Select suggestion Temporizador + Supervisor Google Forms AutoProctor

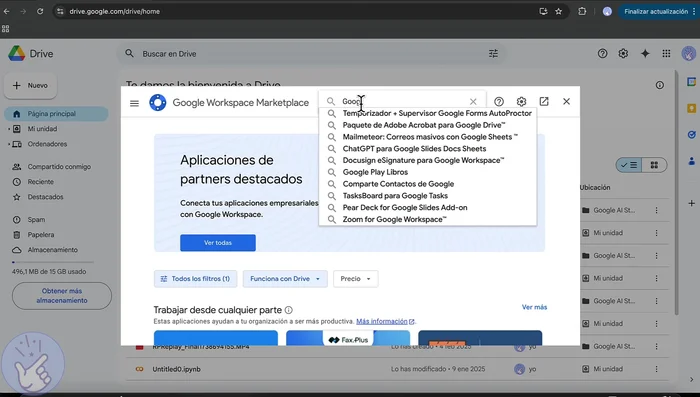tap(428, 113)
